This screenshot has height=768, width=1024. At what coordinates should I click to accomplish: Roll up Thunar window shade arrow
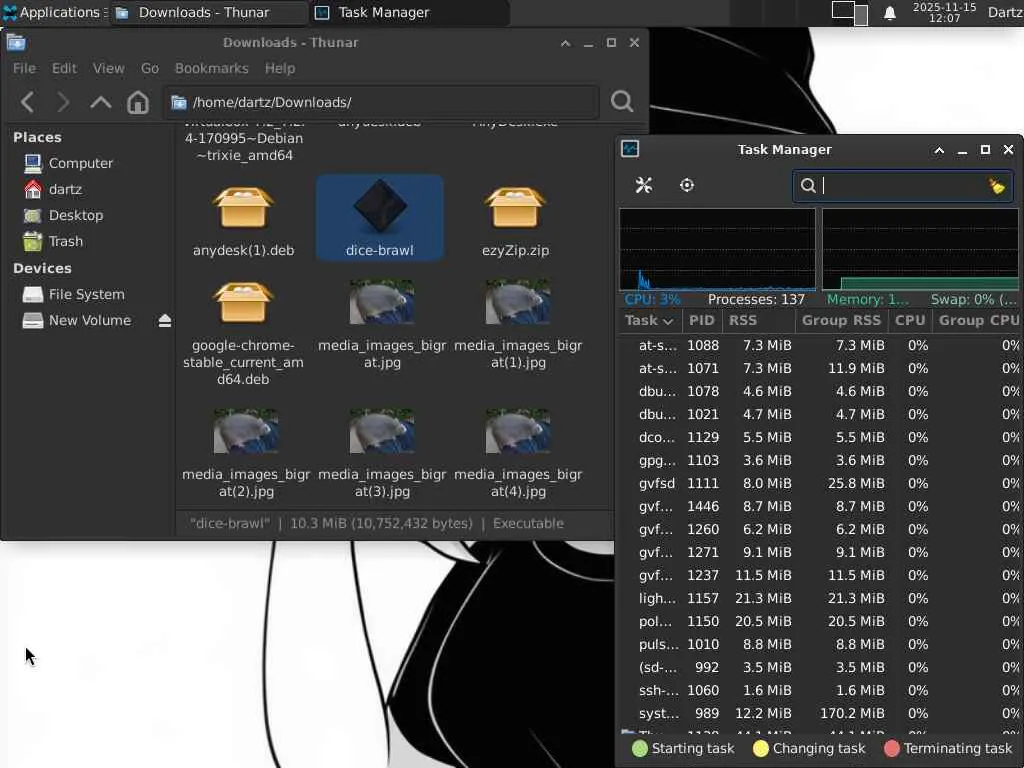tap(566, 43)
